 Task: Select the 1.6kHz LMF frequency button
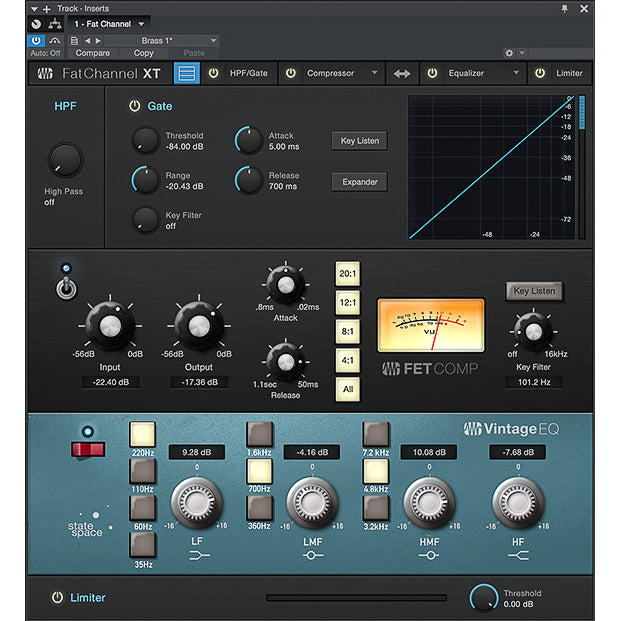[259, 434]
